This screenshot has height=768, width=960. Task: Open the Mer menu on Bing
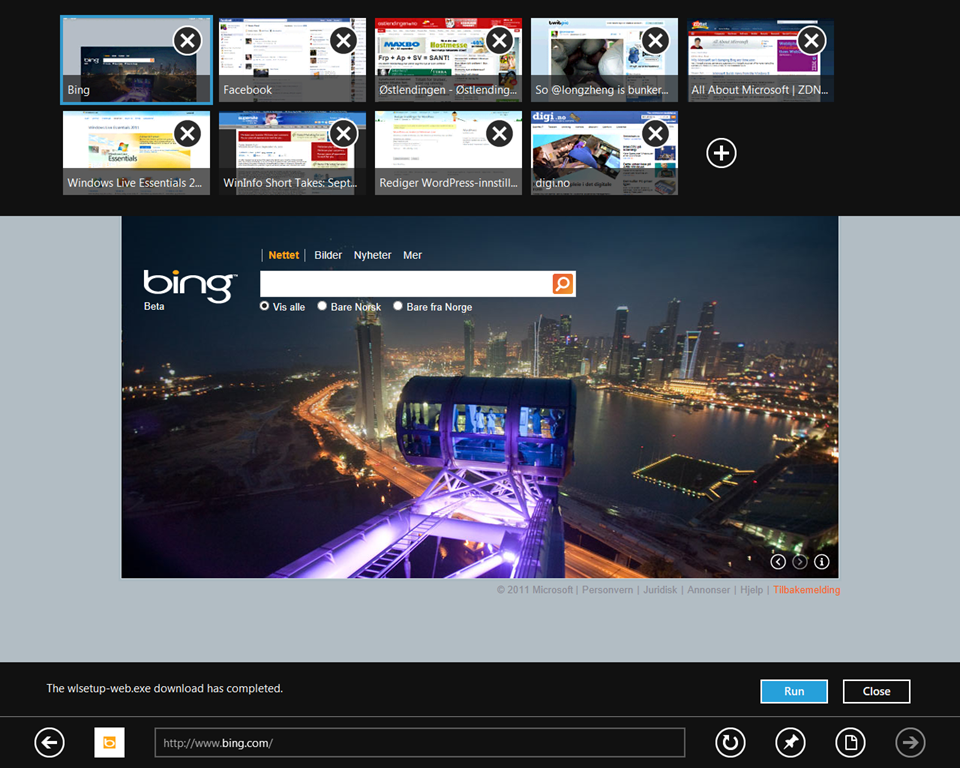(x=412, y=255)
